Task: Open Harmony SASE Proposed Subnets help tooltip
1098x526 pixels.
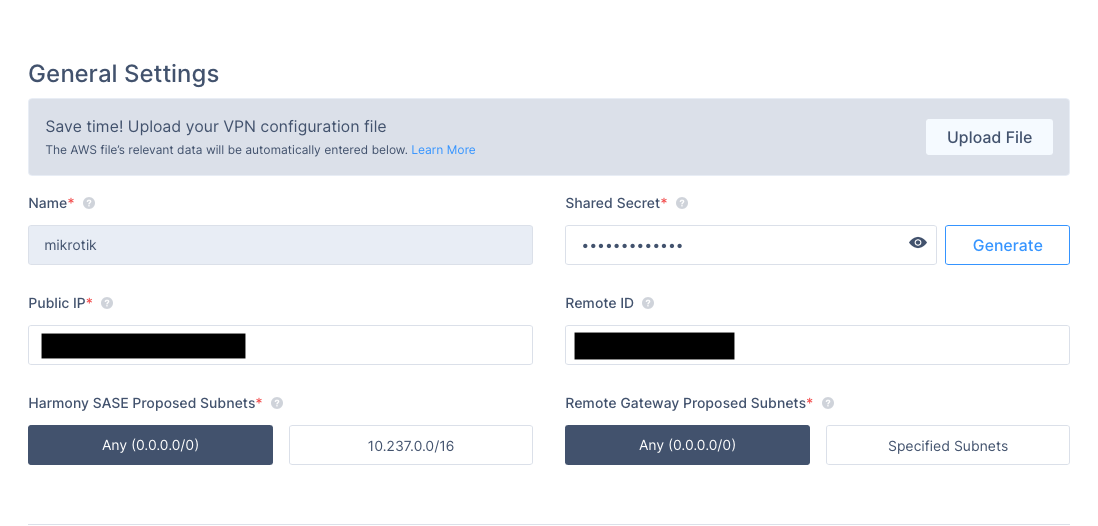Action: [x=277, y=403]
